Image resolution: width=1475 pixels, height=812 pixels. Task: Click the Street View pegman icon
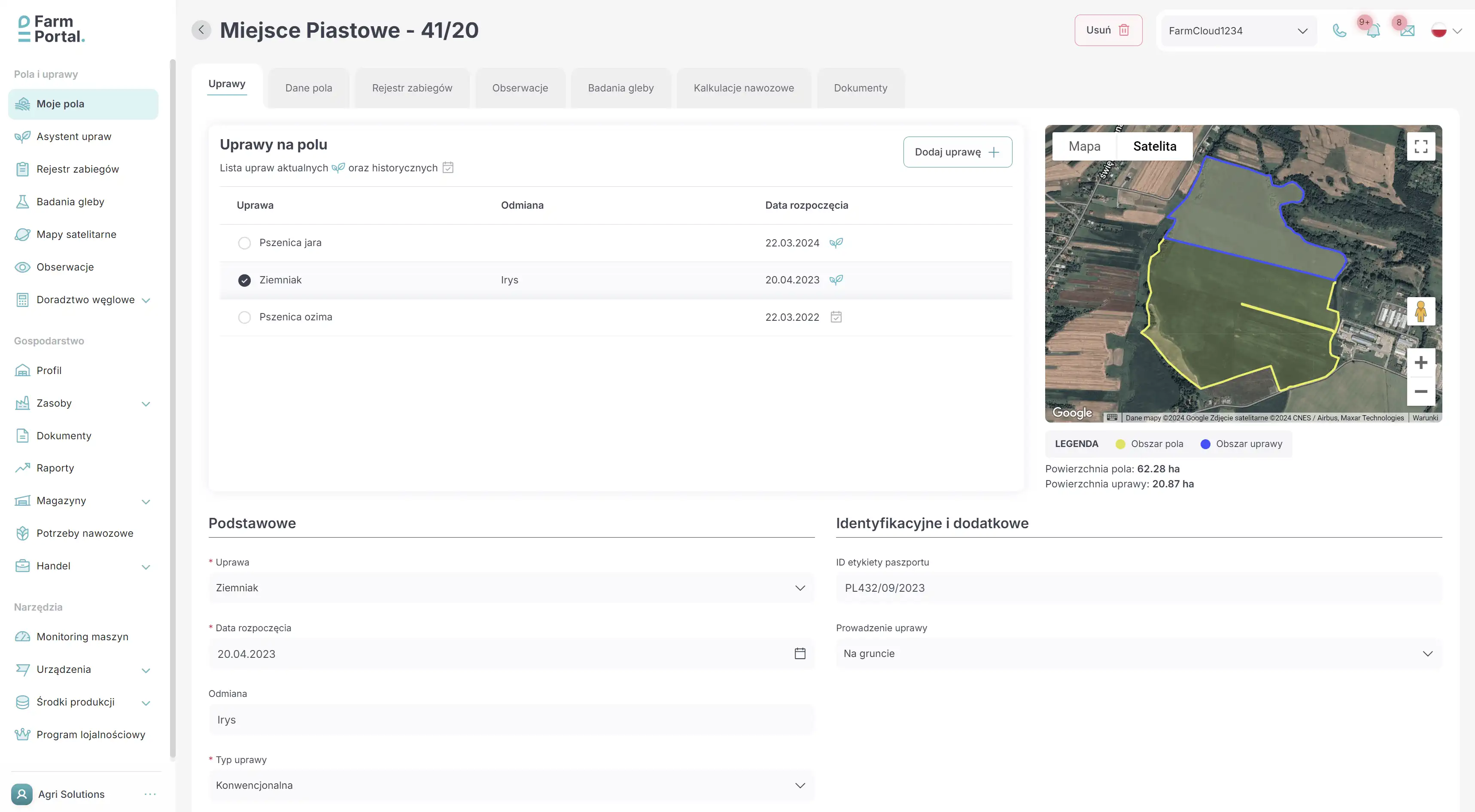(x=1420, y=311)
